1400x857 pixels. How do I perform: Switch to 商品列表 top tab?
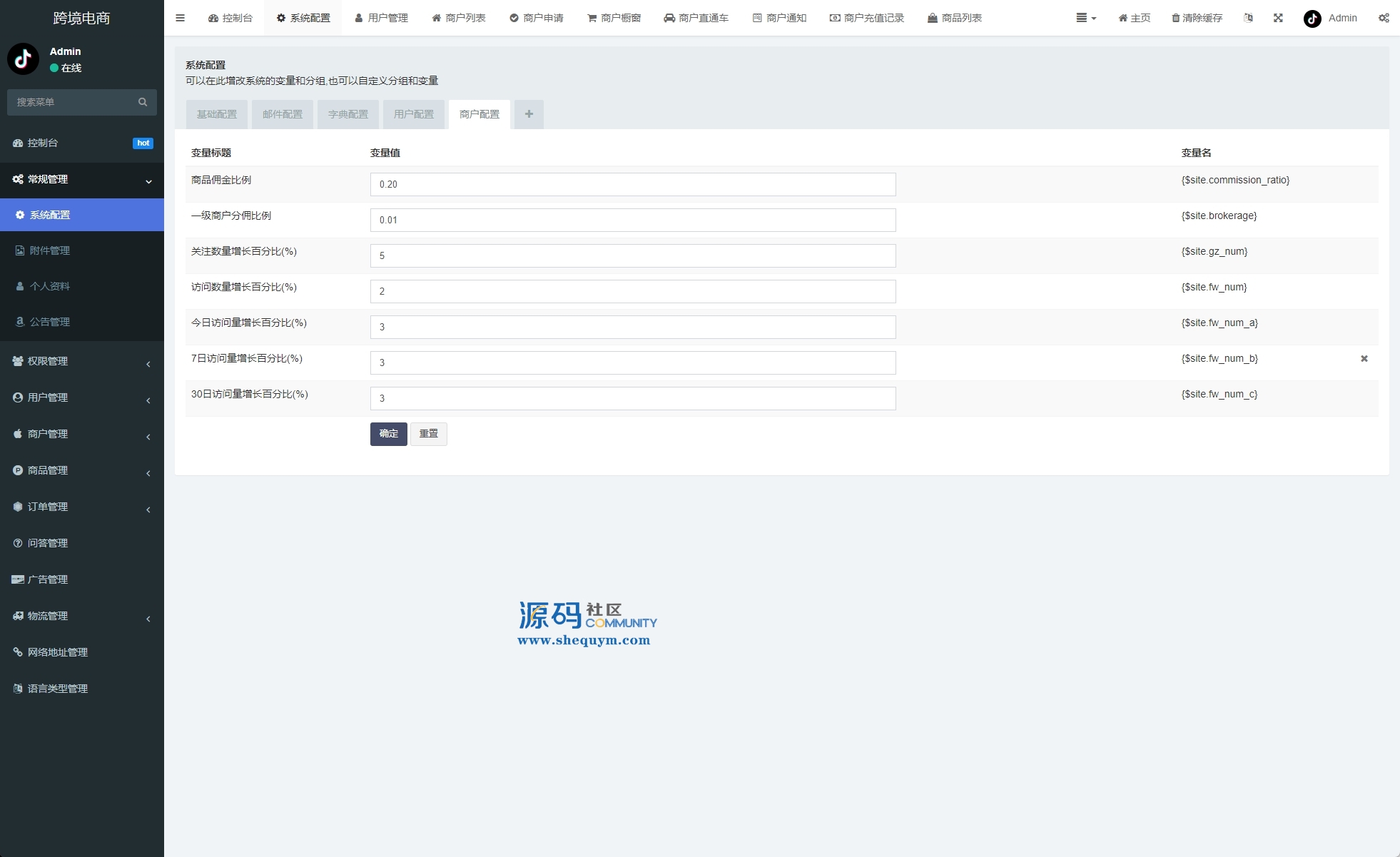[x=955, y=18]
